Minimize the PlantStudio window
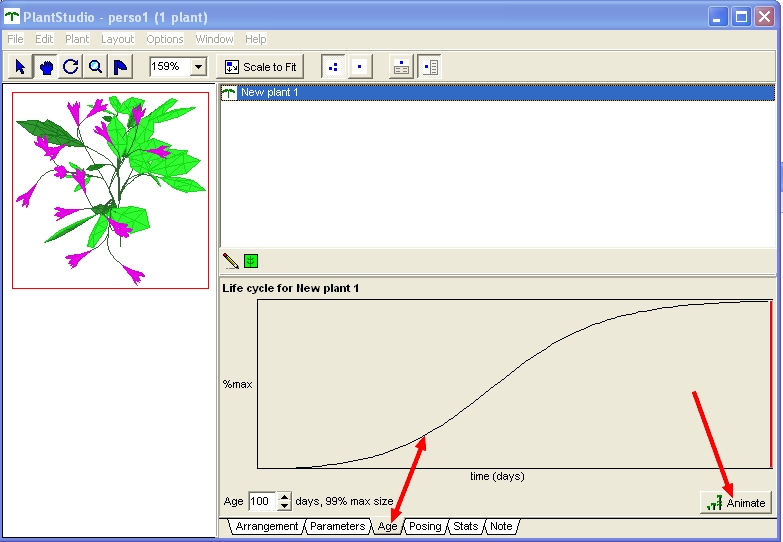783x542 pixels. pyautogui.click(x=718, y=17)
